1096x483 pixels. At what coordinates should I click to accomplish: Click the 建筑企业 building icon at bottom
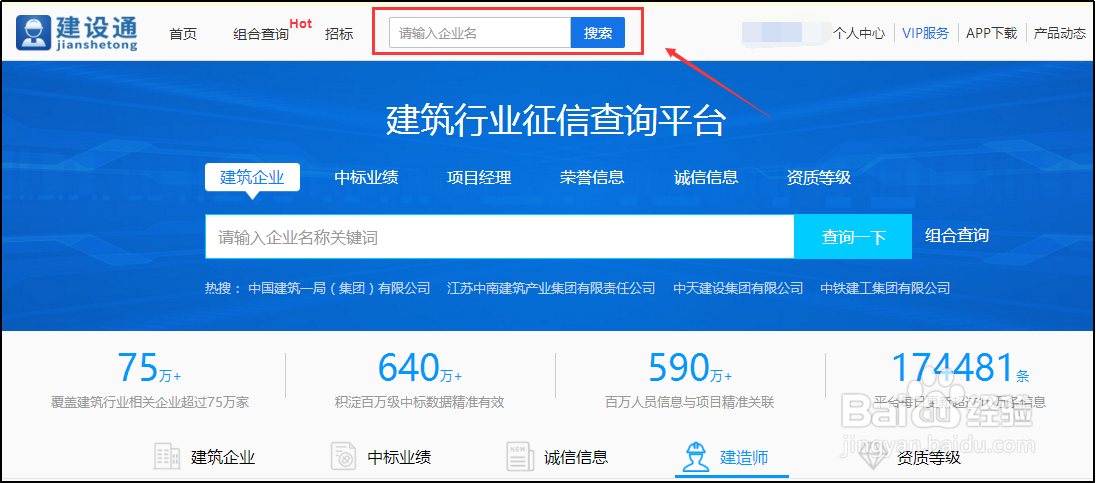pos(166,458)
